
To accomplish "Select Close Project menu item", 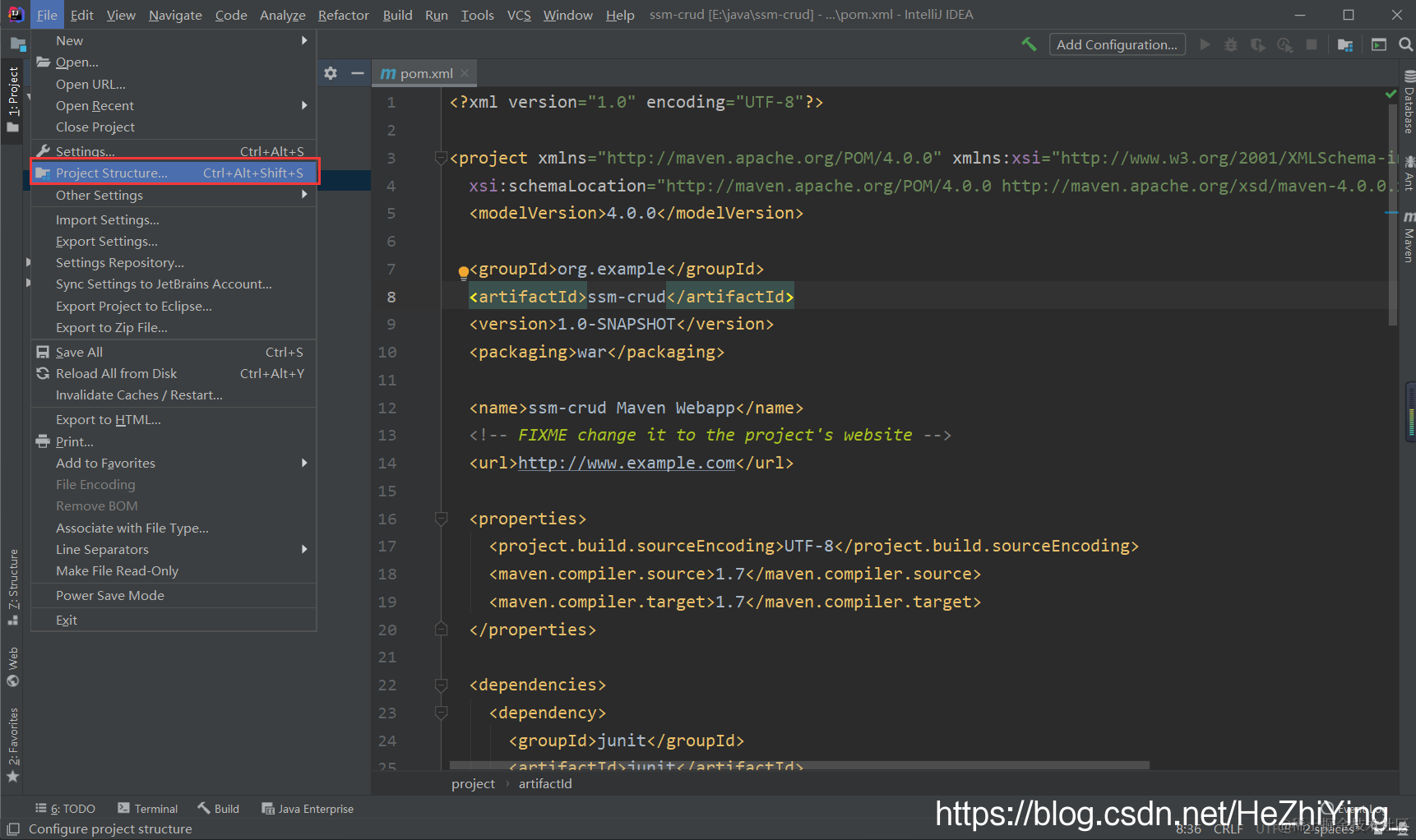I will (174, 127).
